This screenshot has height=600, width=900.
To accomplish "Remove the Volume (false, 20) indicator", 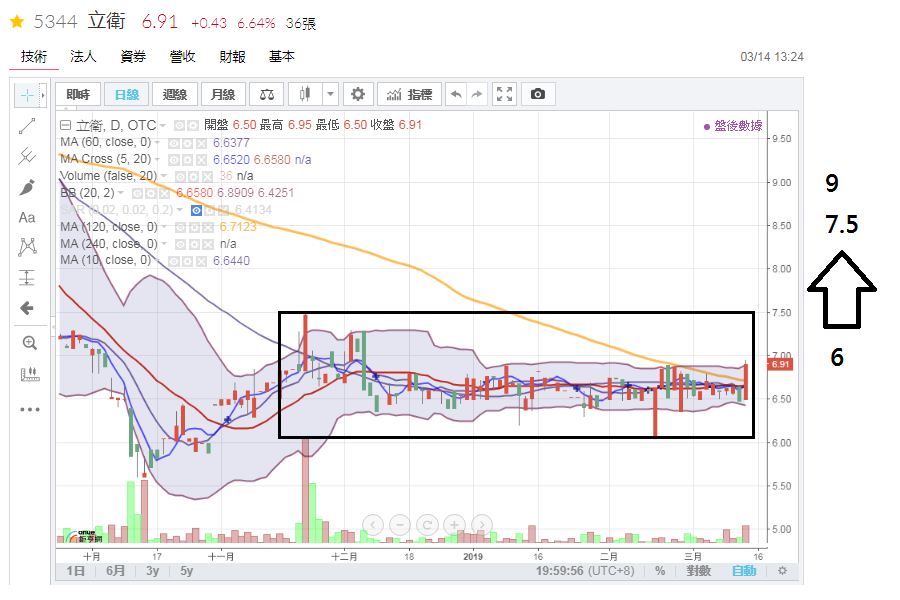I will pos(207,176).
